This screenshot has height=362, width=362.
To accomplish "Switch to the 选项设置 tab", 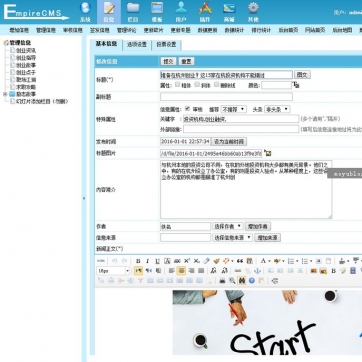I will [x=137, y=44].
